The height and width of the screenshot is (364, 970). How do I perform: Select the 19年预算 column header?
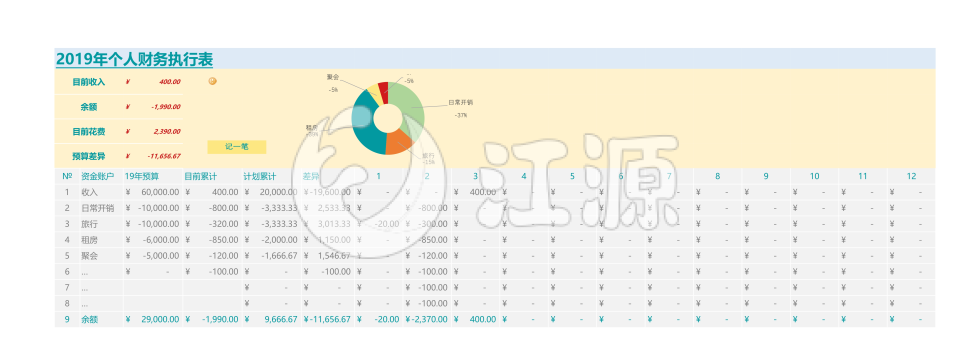click(x=142, y=176)
